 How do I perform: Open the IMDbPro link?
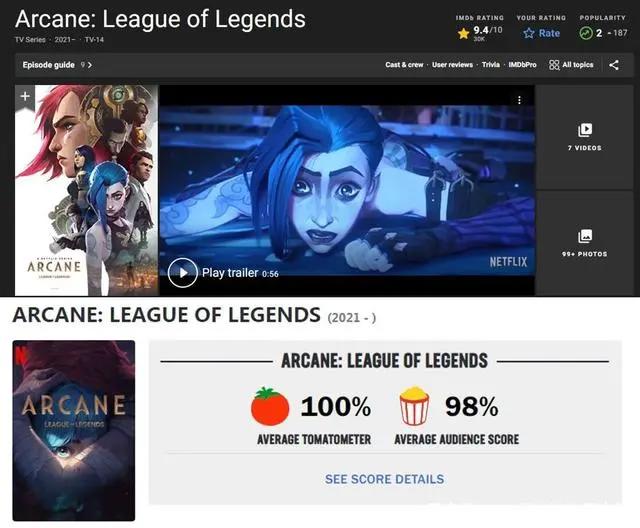[522, 64]
